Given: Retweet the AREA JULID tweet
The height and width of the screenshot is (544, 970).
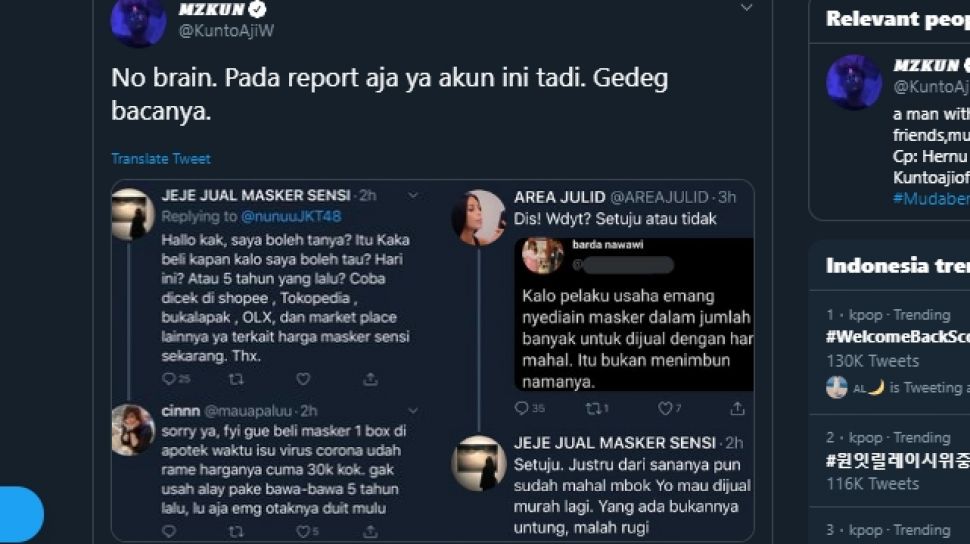Looking at the screenshot, I should click(593, 408).
